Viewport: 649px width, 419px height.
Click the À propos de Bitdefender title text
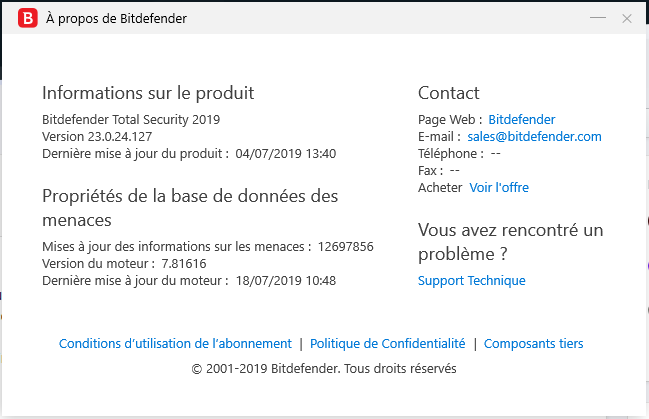pos(116,18)
